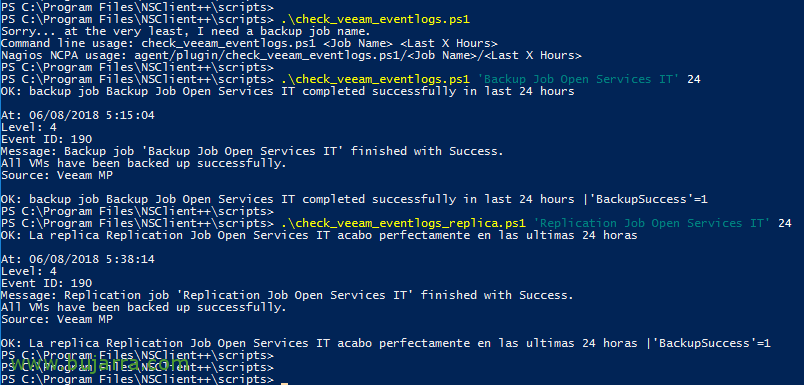Image resolution: width=804 pixels, height=385 pixels.
Task: Click the 'acabo perfectamente' line with perfdata
Action: [x=386, y=343]
